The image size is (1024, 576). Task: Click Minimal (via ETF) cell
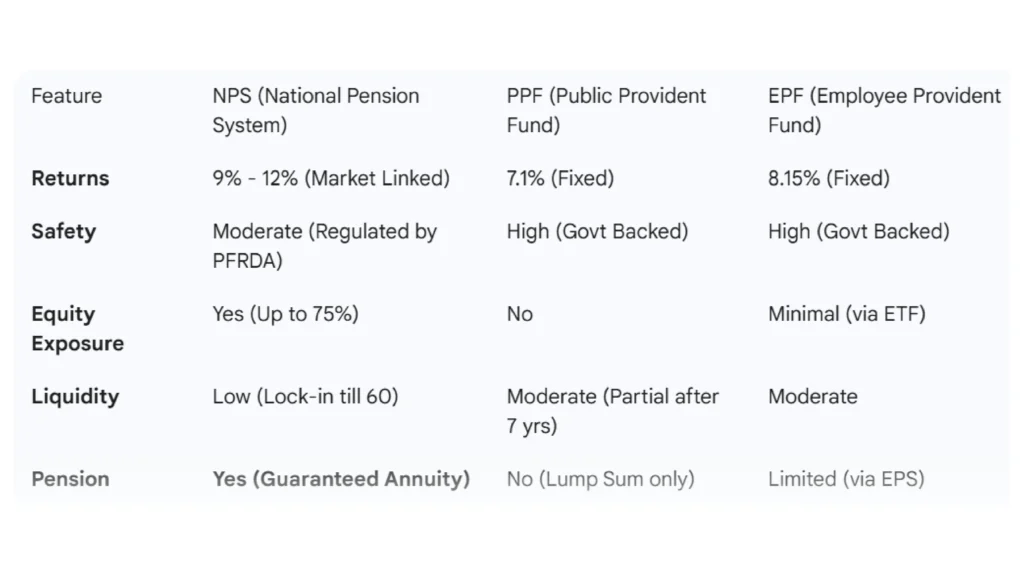pyautogui.click(x=846, y=314)
